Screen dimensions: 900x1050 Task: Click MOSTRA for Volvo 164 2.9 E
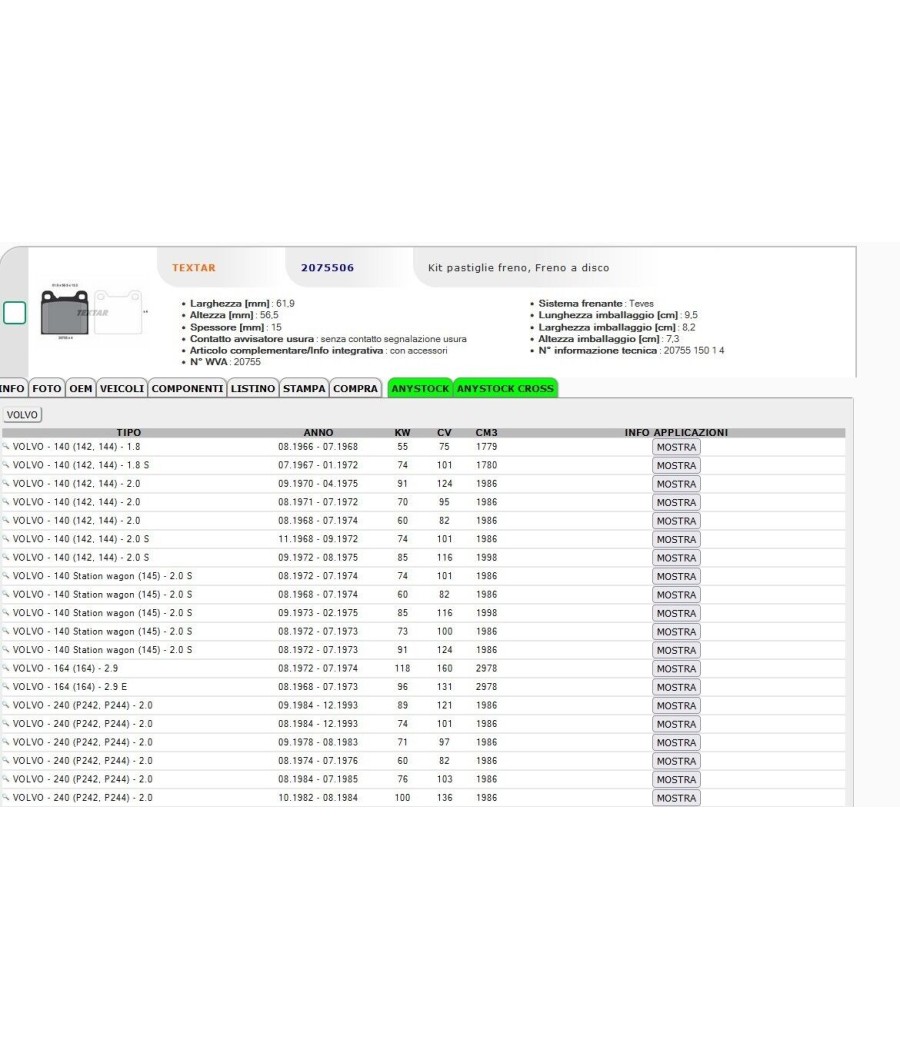pyautogui.click(x=676, y=687)
